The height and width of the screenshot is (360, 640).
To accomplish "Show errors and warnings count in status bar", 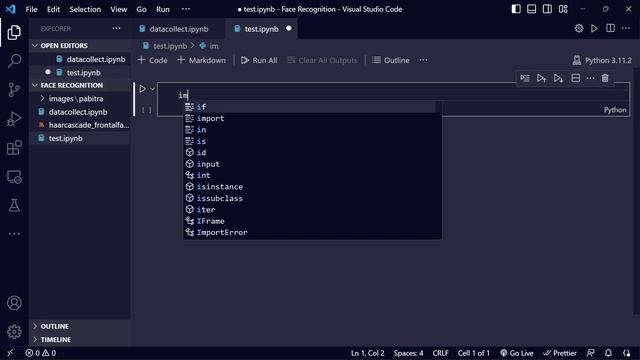I will click(x=41, y=353).
